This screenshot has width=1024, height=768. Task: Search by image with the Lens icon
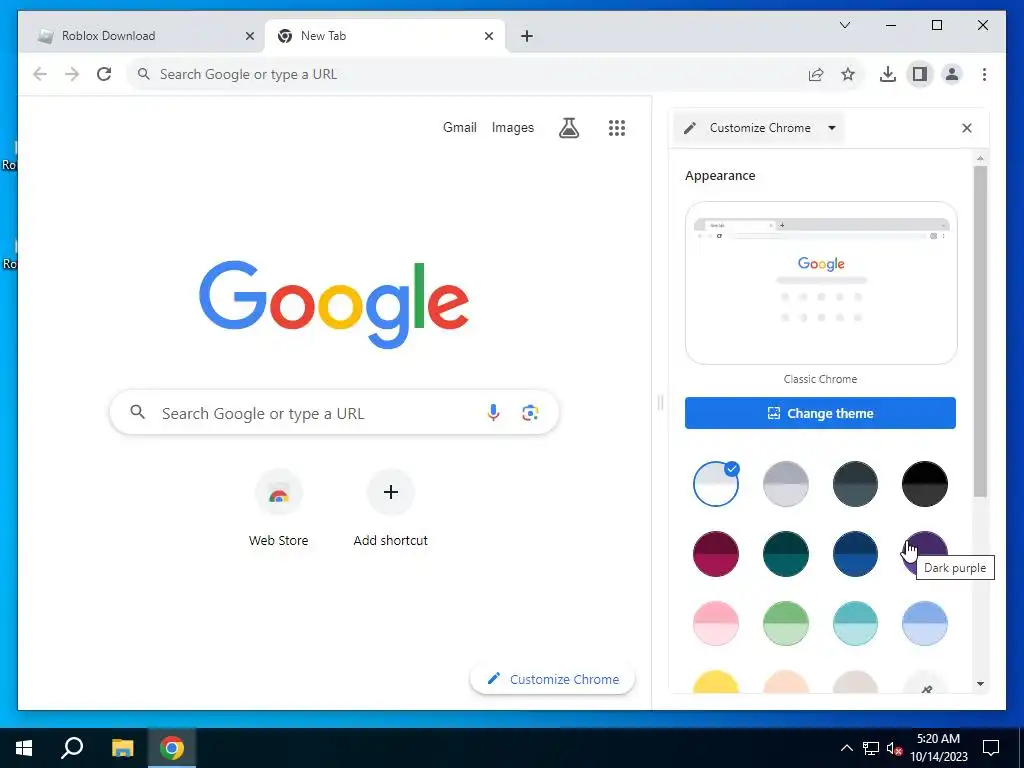[530, 413]
